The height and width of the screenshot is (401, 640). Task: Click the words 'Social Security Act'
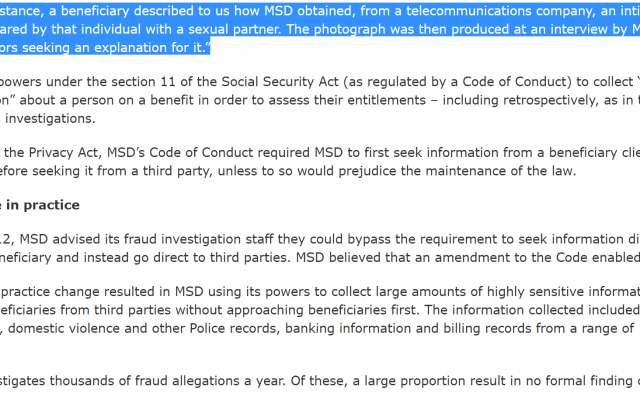[x=280, y=82]
